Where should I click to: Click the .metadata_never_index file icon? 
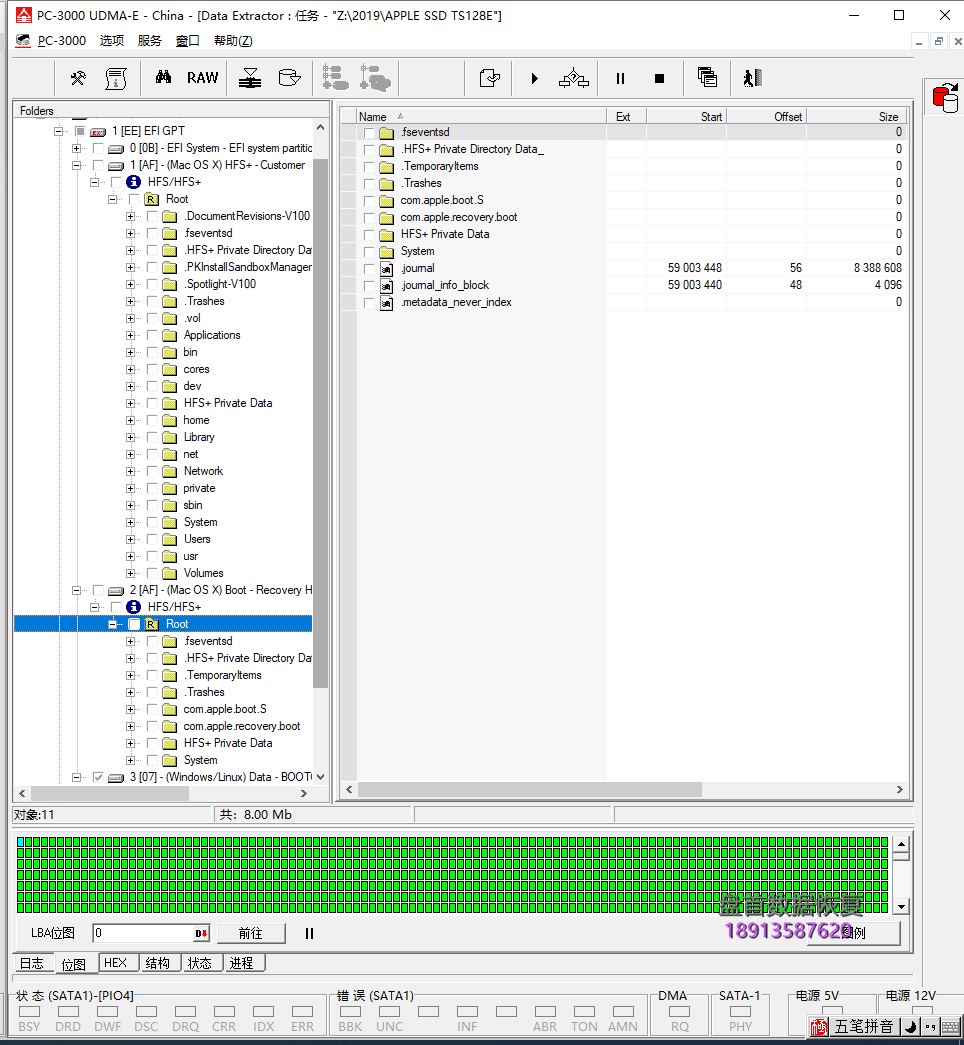point(387,303)
